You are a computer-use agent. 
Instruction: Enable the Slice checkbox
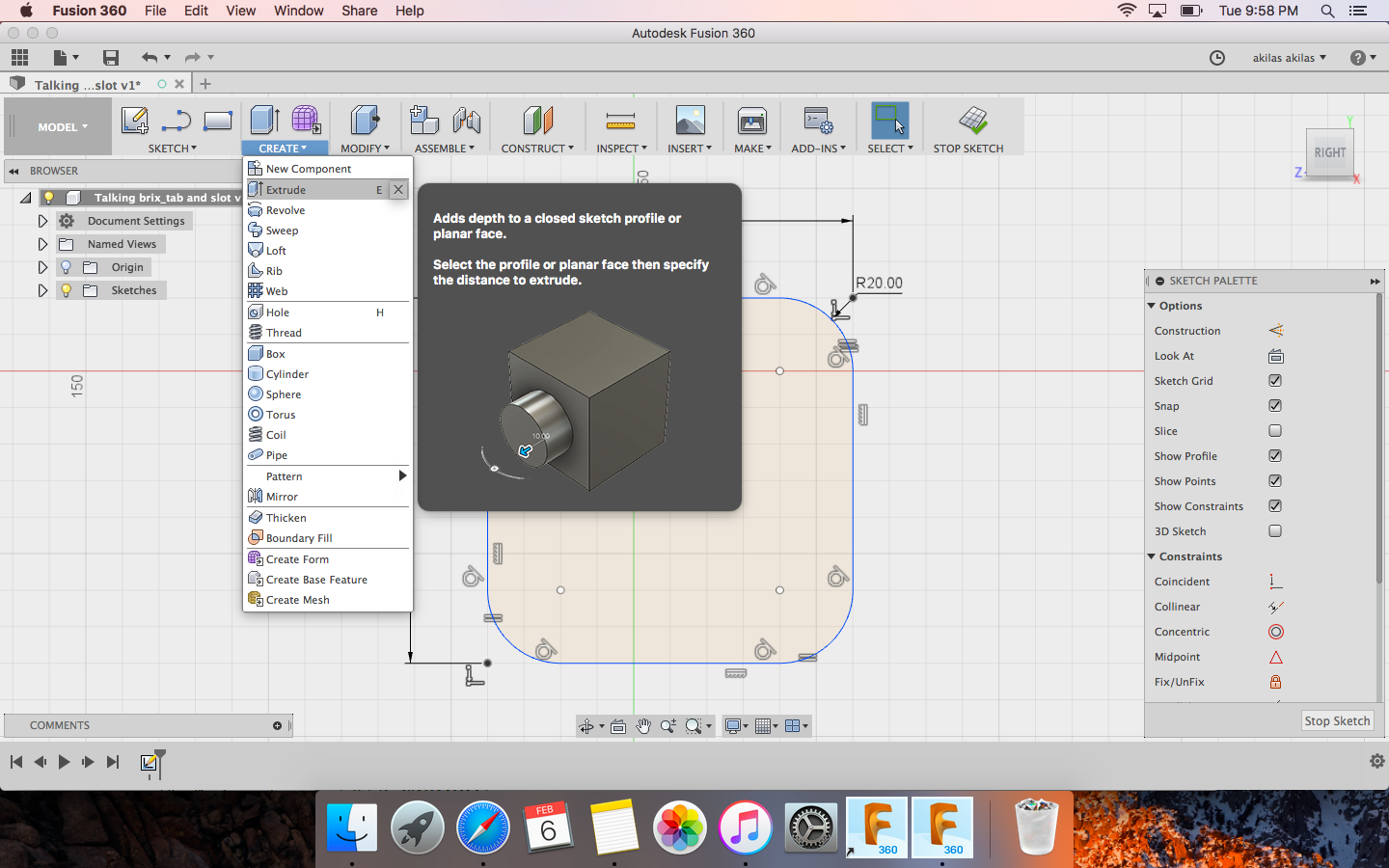coord(1275,431)
